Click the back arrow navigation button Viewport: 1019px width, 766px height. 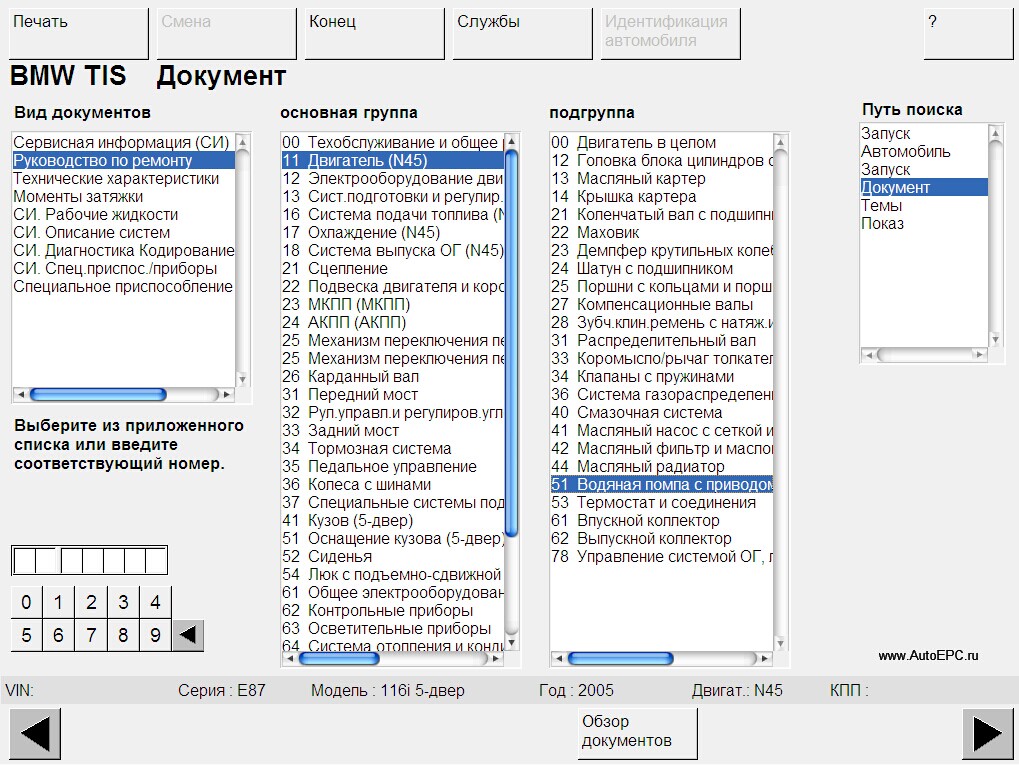35,734
